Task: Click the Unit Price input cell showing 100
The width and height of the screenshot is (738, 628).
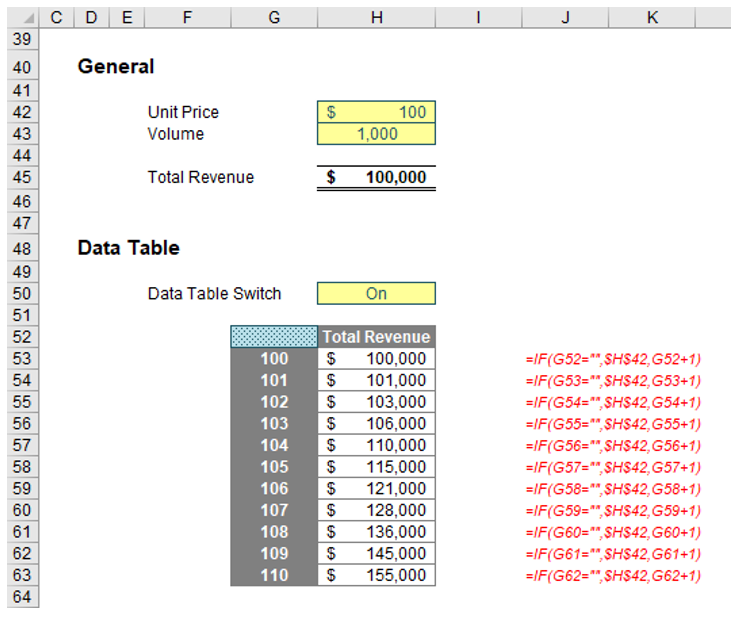Action: (377, 112)
